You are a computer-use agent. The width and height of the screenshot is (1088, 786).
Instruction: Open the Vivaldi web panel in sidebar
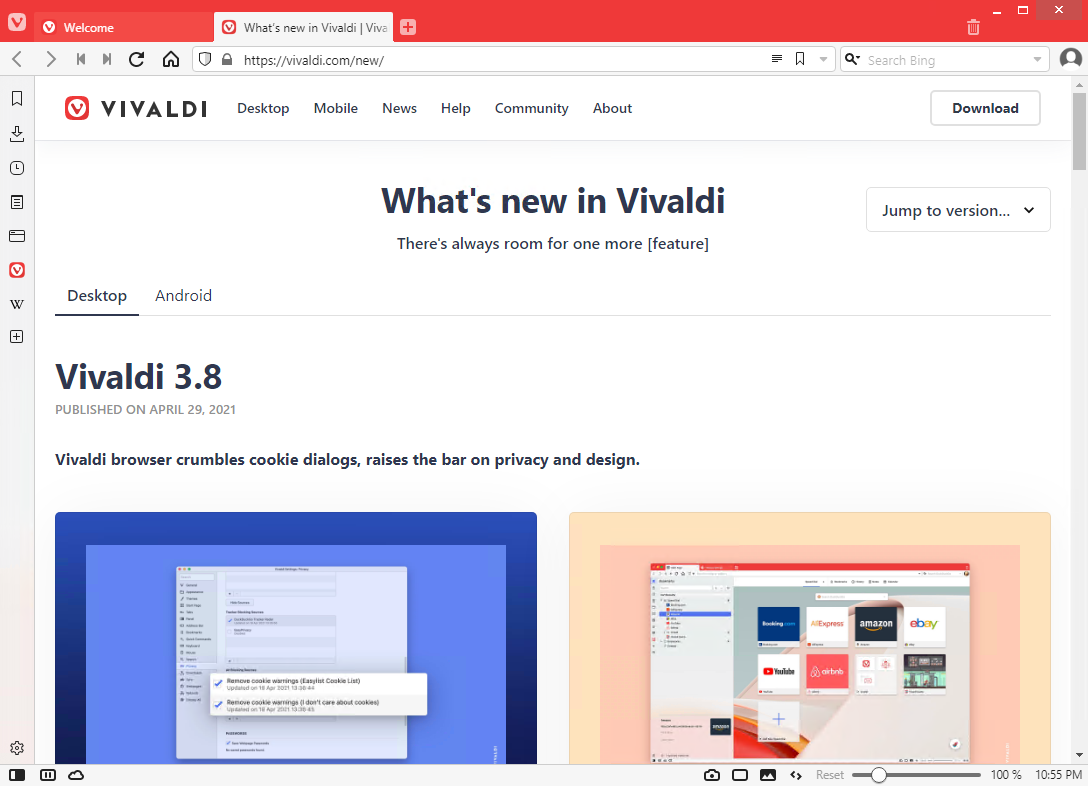tap(17, 270)
